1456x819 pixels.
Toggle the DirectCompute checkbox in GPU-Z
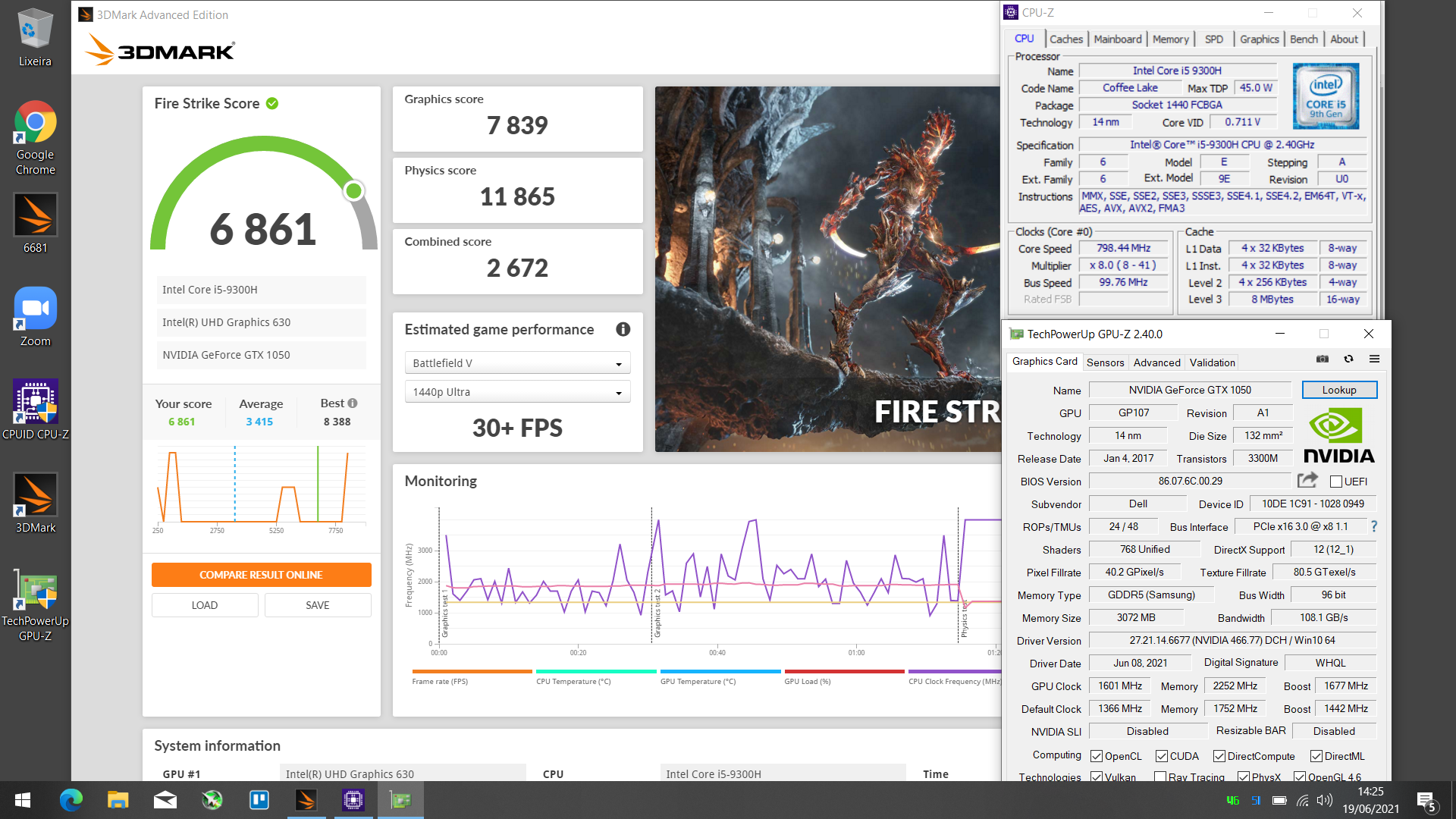(x=1219, y=756)
